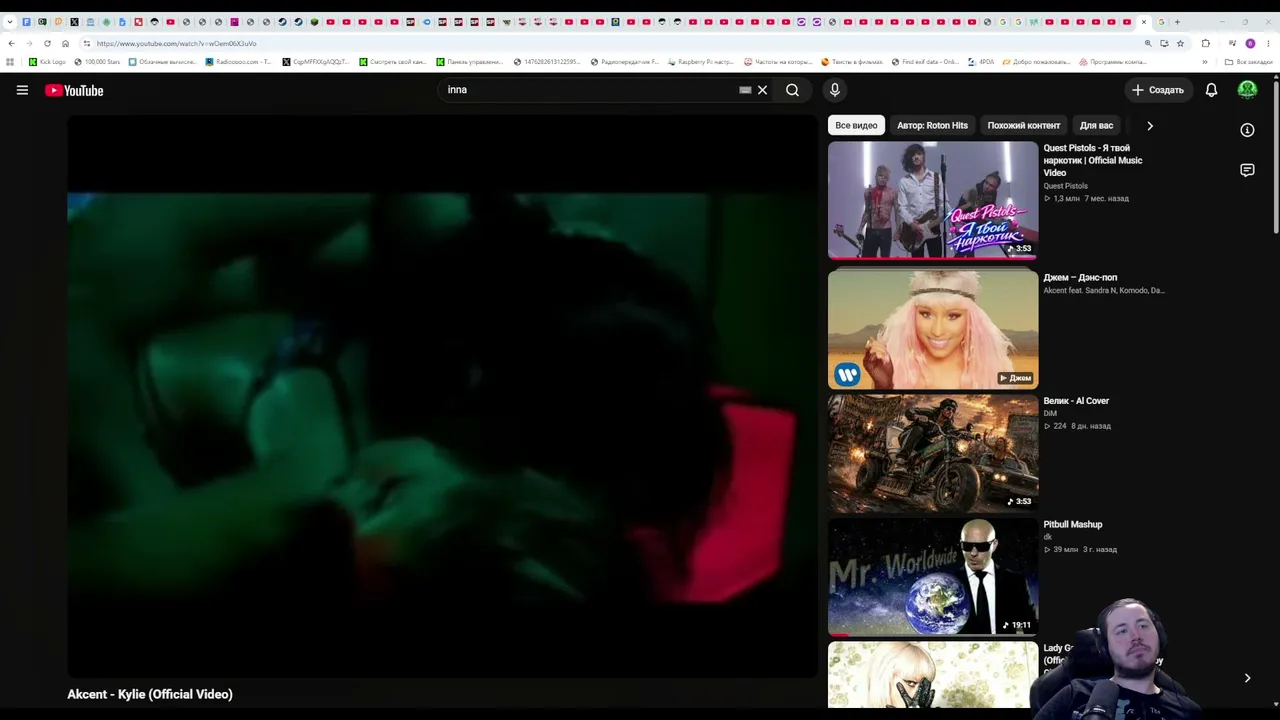1280x720 pixels.
Task: Reload the page with the refresh icon
Action: point(47,43)
